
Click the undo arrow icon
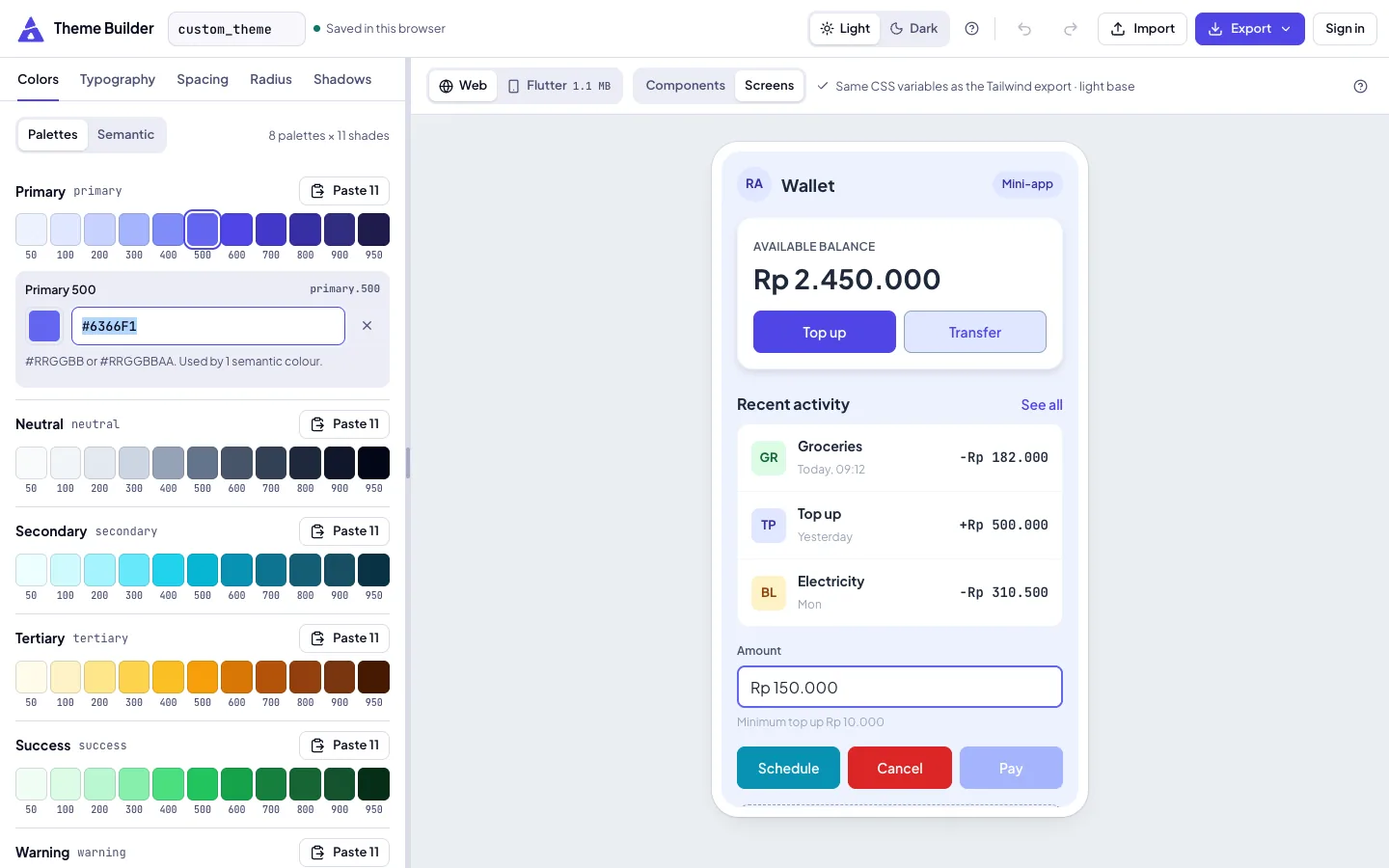click(x=1024, y=29)
